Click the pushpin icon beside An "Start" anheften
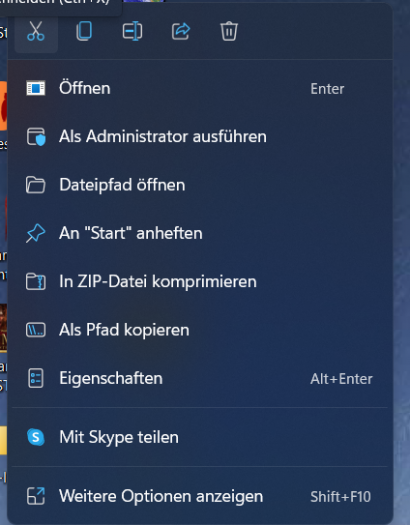410x525 pixels. click(35, 233)
